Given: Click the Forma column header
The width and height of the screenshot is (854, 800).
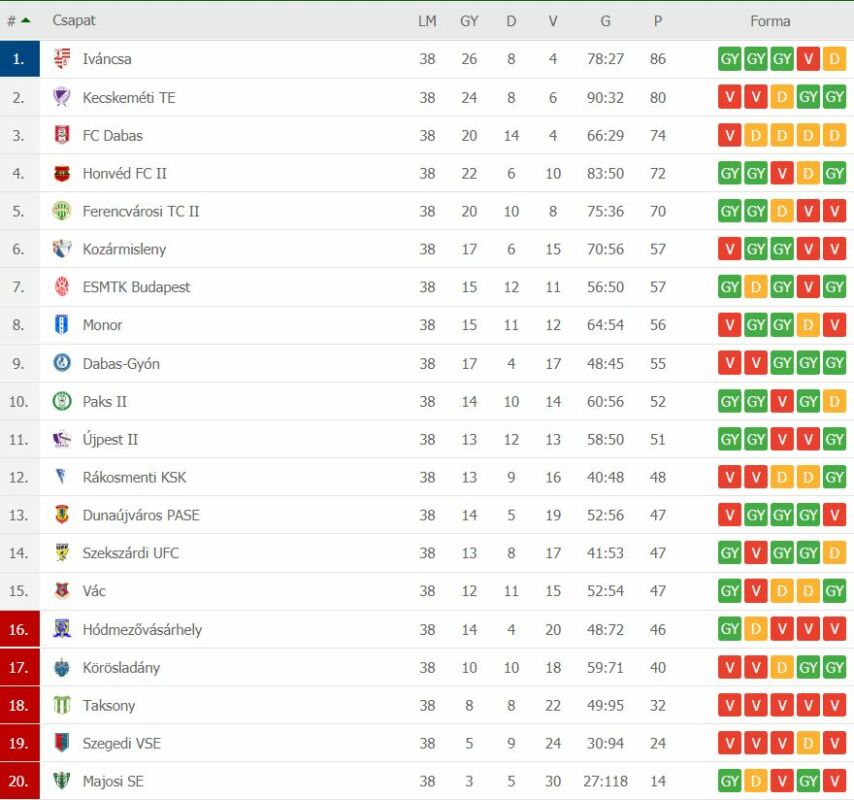Looking at the screenshot, I should point(770,20).
